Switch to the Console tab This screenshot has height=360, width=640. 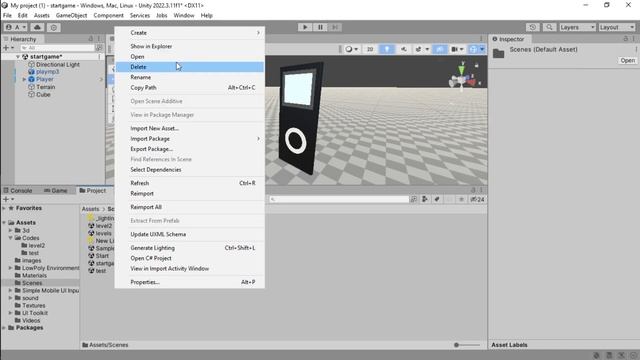[18, 191]
